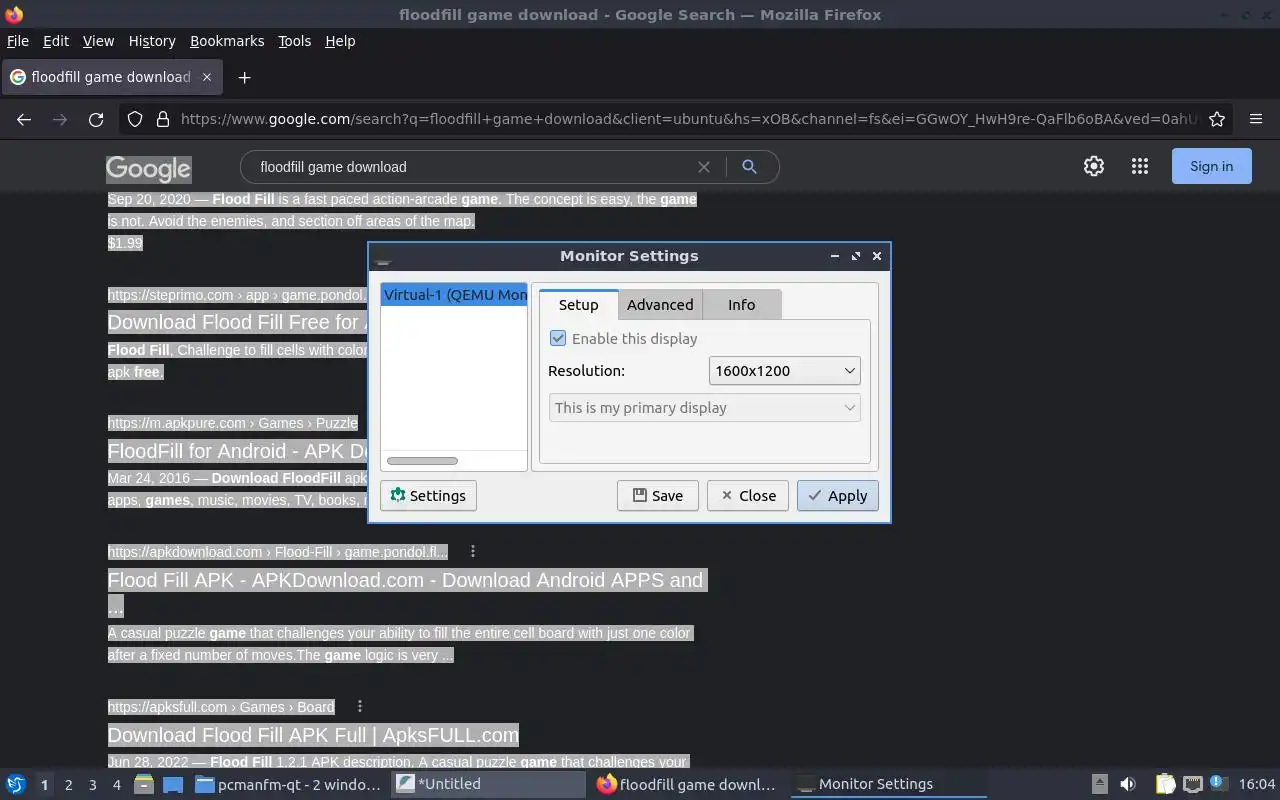Open Flood Fill APK APKDownload.com result
The image size is (1280, 800).
coord(405,593)
